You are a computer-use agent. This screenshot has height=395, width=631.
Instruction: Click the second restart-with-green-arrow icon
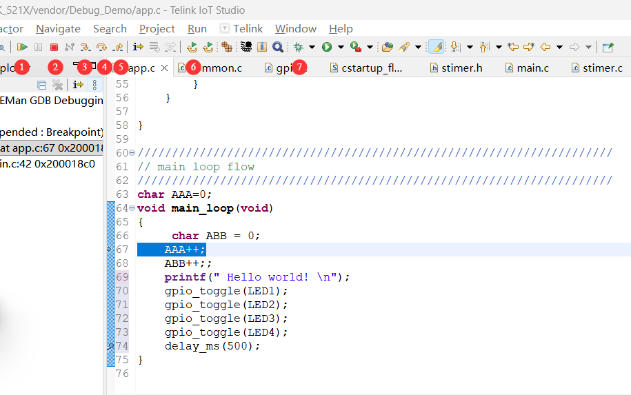[208, 47]
